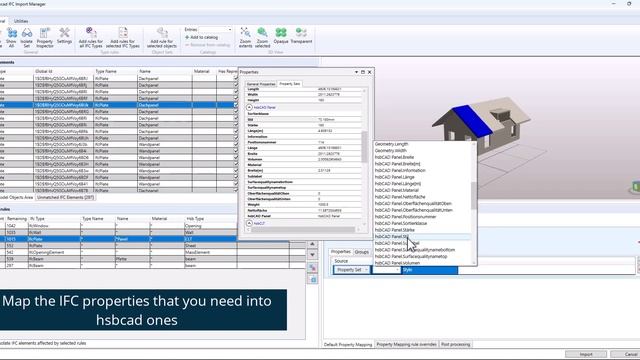This screenshot has width=640, height=360.
Task: Click the blue roof panel in 3D view
Action: coord(473,121)
